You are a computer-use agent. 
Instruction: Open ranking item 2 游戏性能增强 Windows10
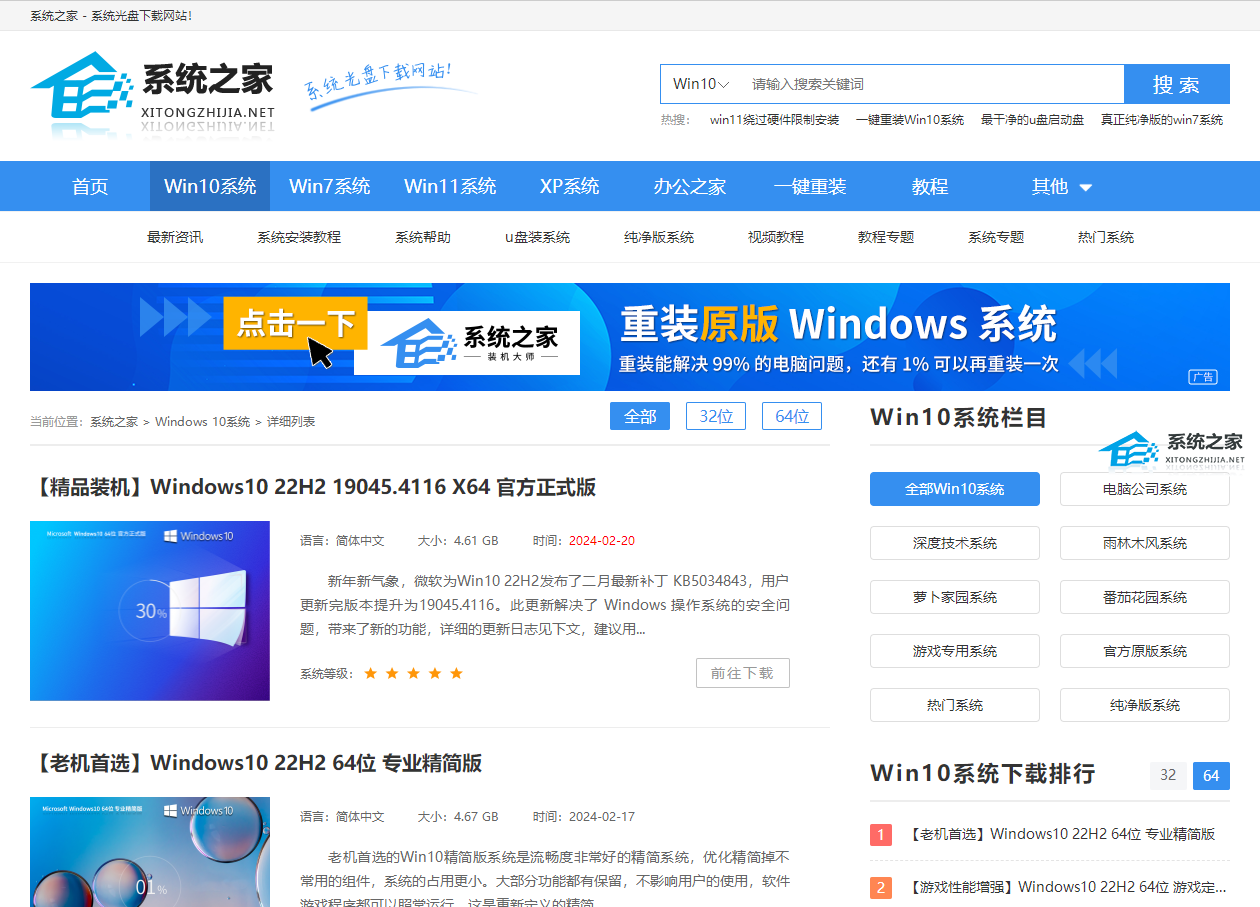(1067, 887)
